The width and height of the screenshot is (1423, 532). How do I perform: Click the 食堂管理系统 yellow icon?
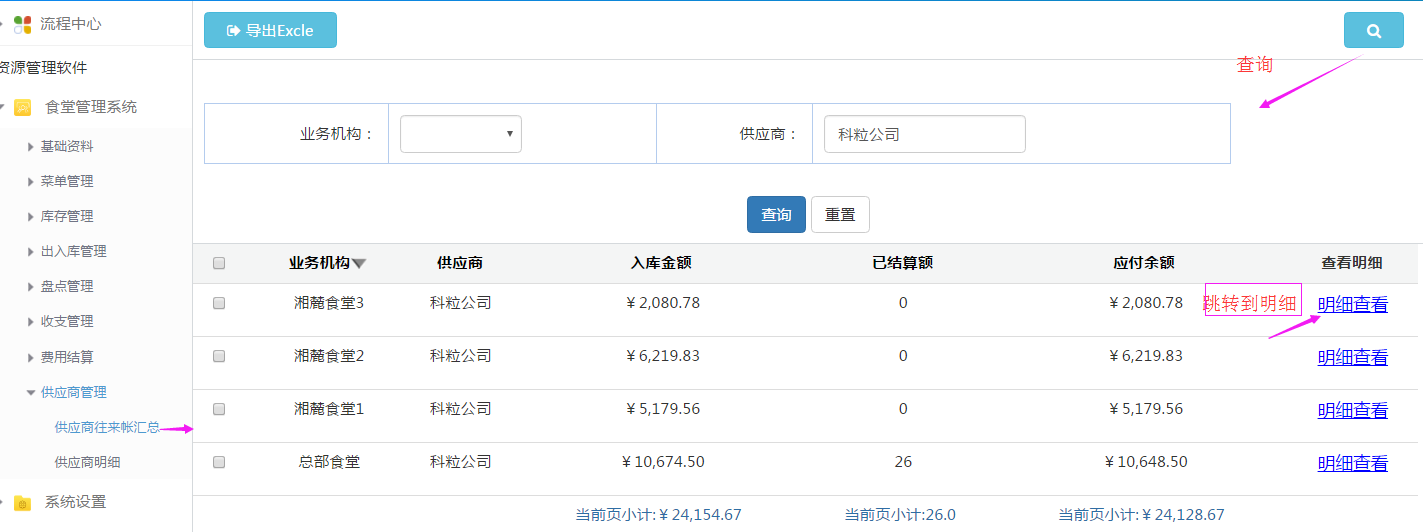click(x=22, y=107)
